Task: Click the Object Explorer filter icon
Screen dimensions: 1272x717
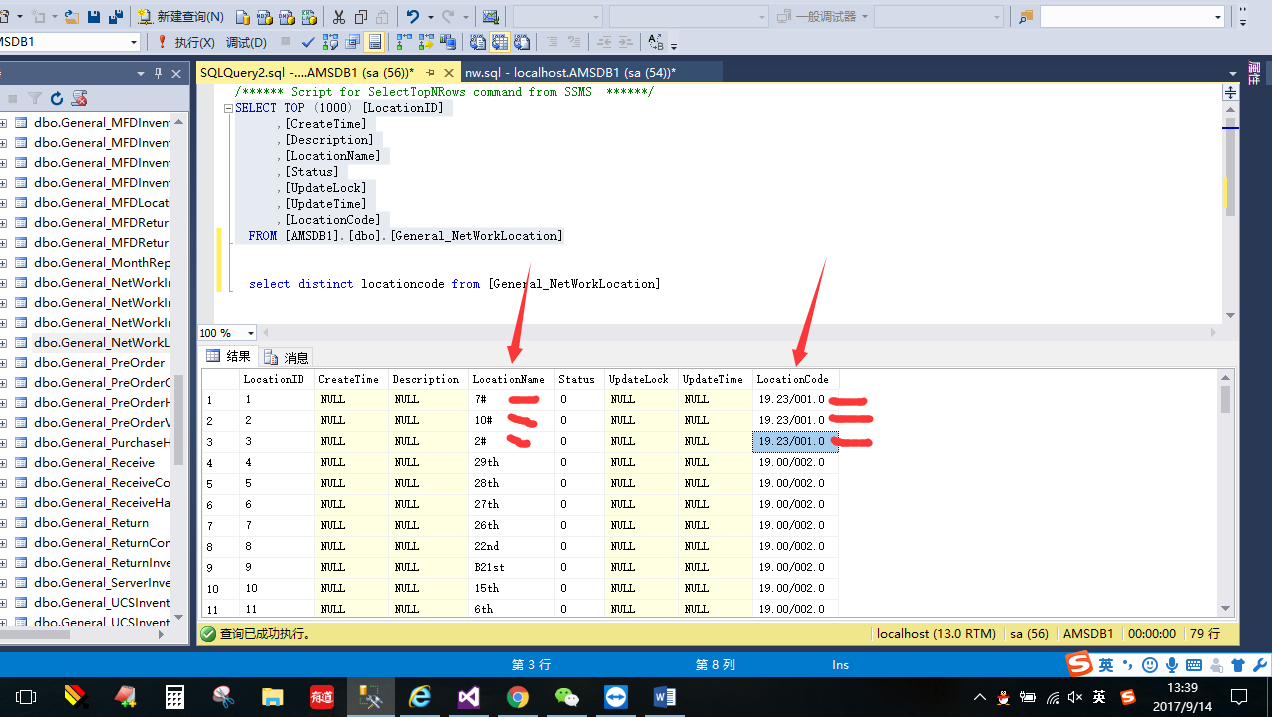Action: (35, 98)
